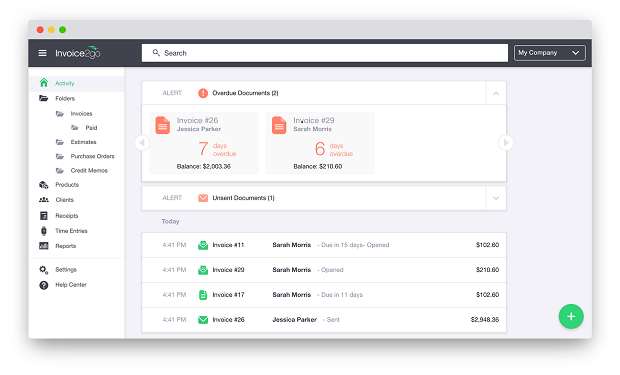
Task: Go to Receipts in the sidebar
Action: click(67, 216)
